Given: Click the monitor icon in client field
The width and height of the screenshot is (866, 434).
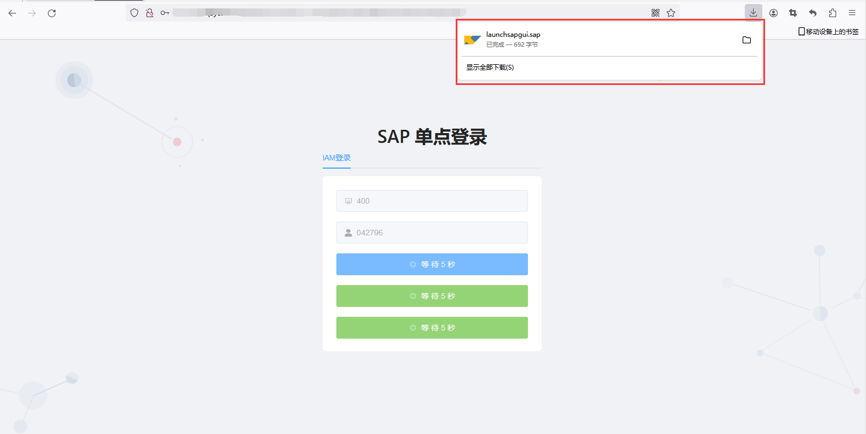Looking at the screenshot, I should (x=348, y=201).
